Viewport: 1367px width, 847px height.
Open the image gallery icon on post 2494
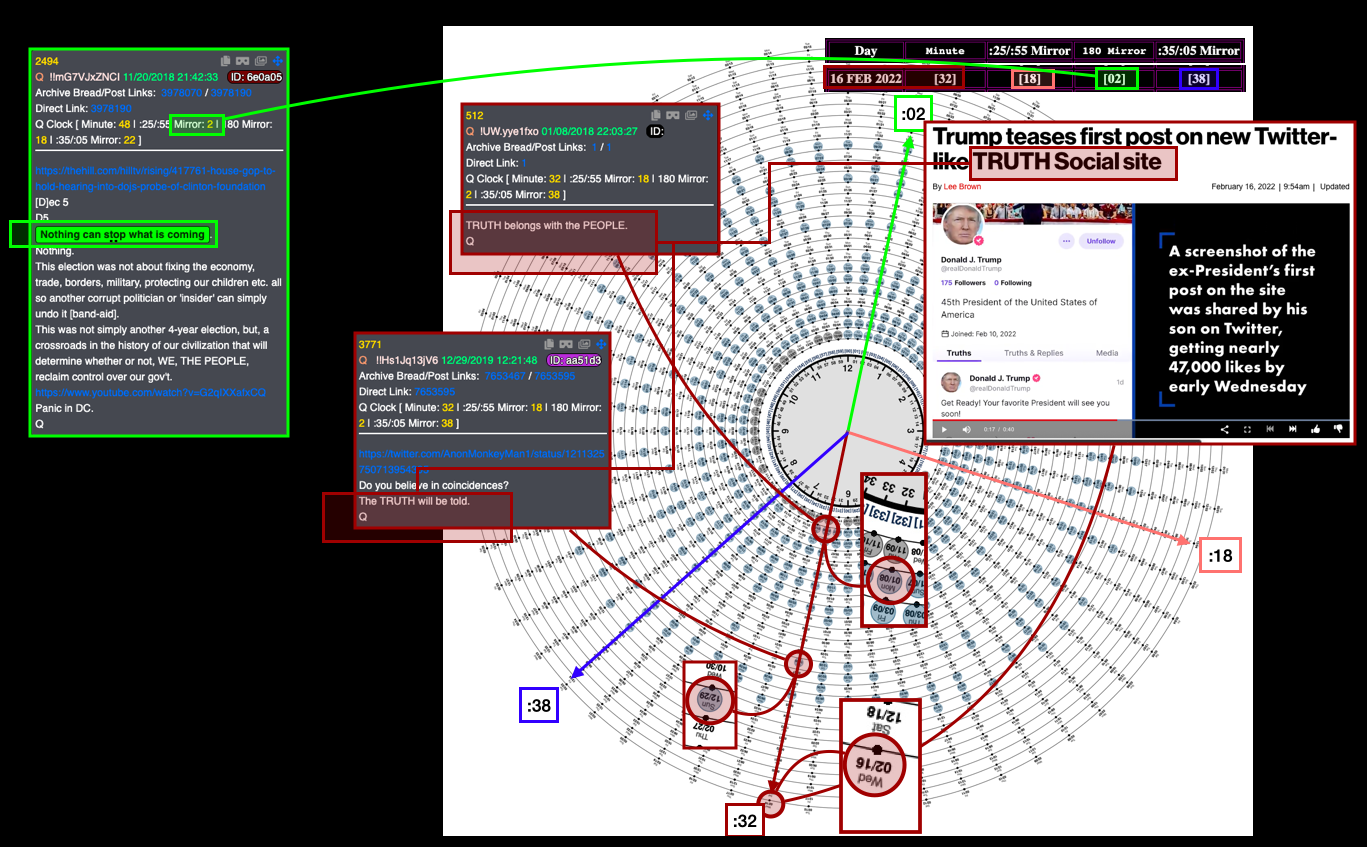point(261,62)
